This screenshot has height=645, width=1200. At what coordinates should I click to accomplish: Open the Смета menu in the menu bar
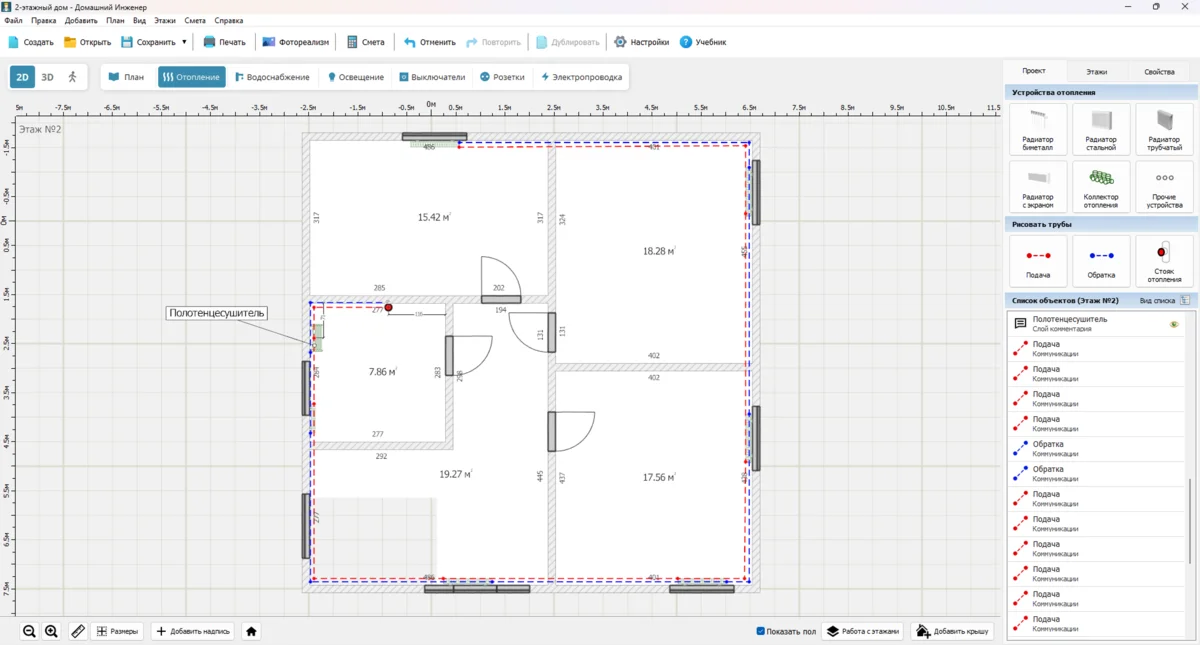click(x=195, y=20)
